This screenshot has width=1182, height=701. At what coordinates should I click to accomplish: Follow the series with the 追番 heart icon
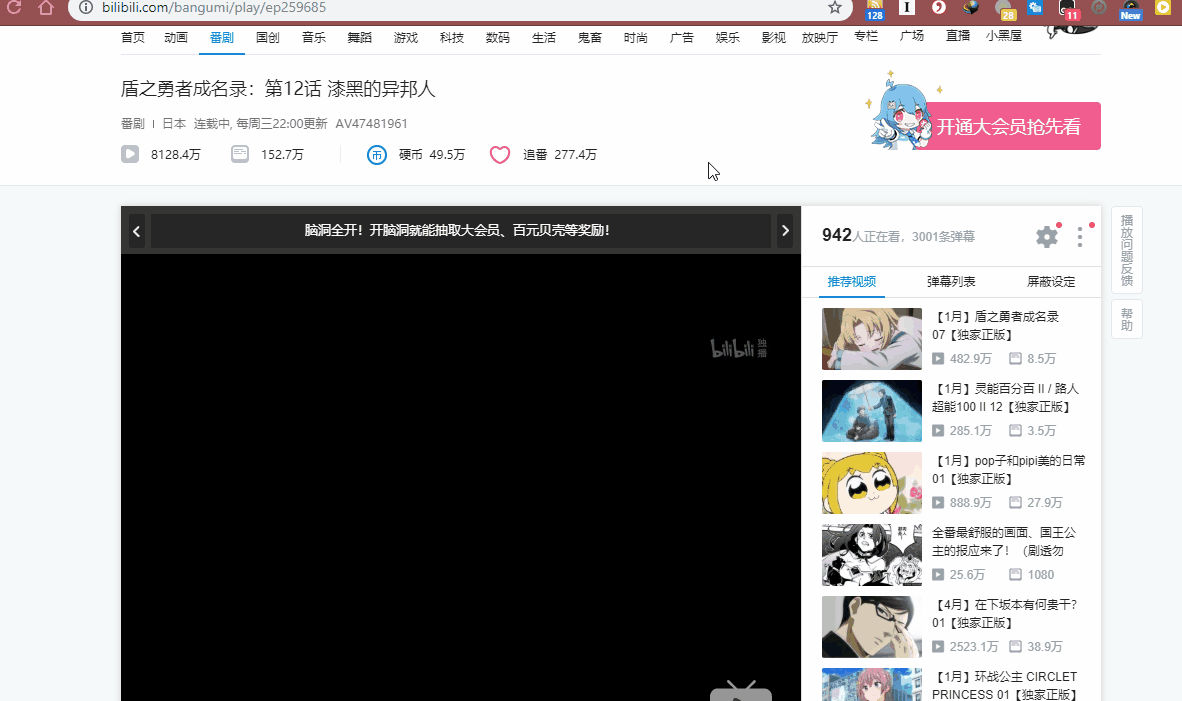tap(500, 155)
